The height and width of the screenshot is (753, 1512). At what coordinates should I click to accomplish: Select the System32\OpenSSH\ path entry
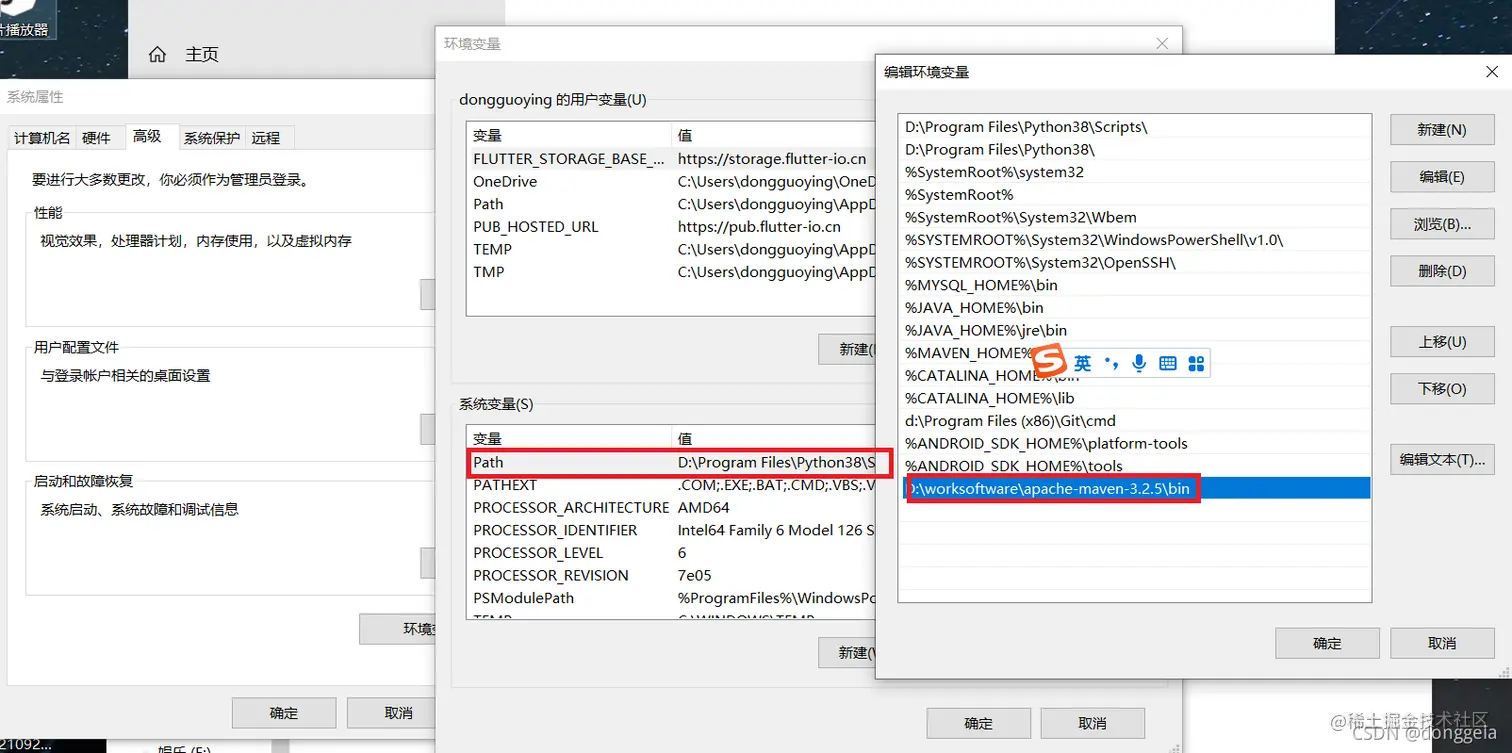[1134, 262]
